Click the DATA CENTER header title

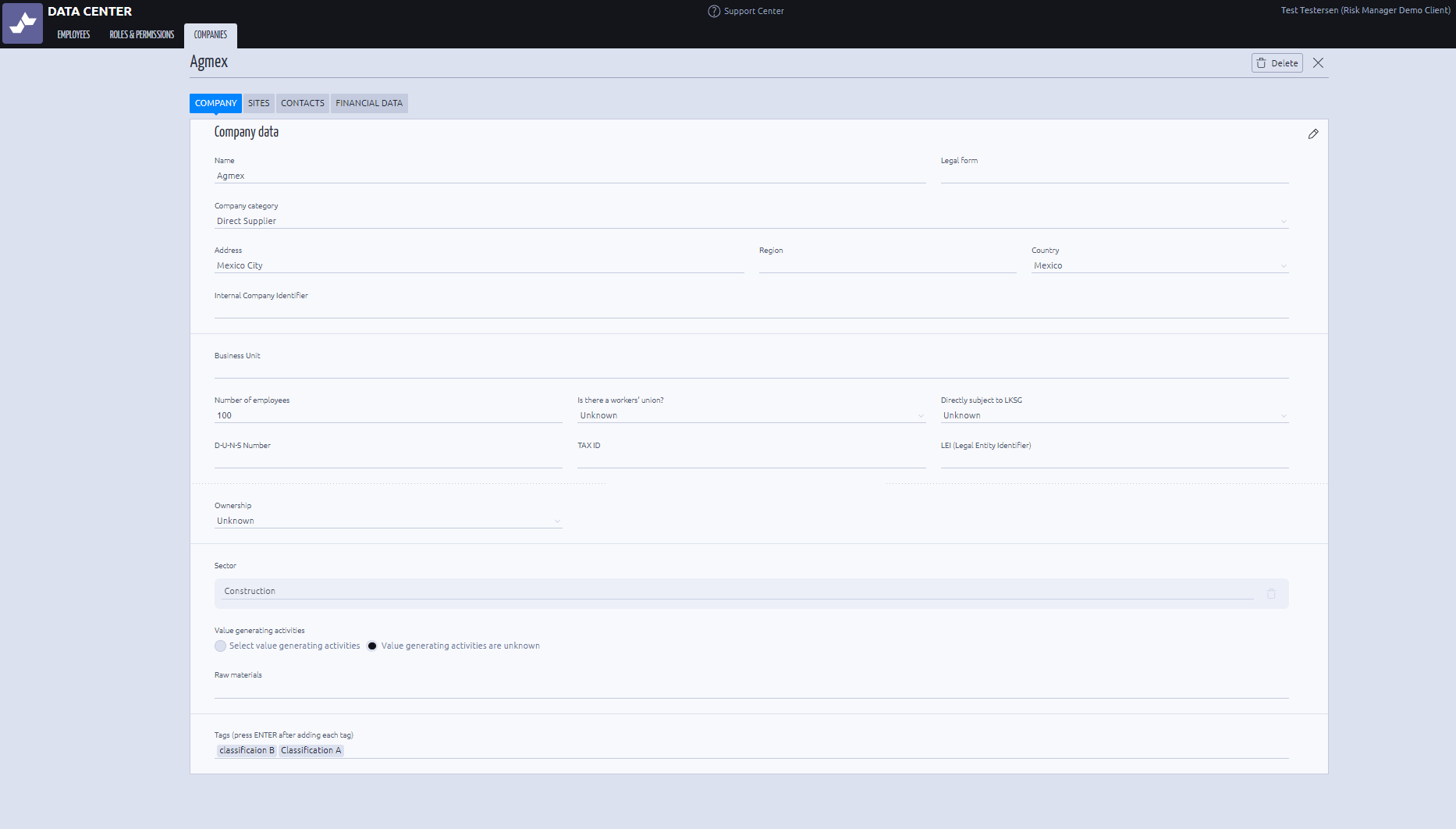coord(90,12)
